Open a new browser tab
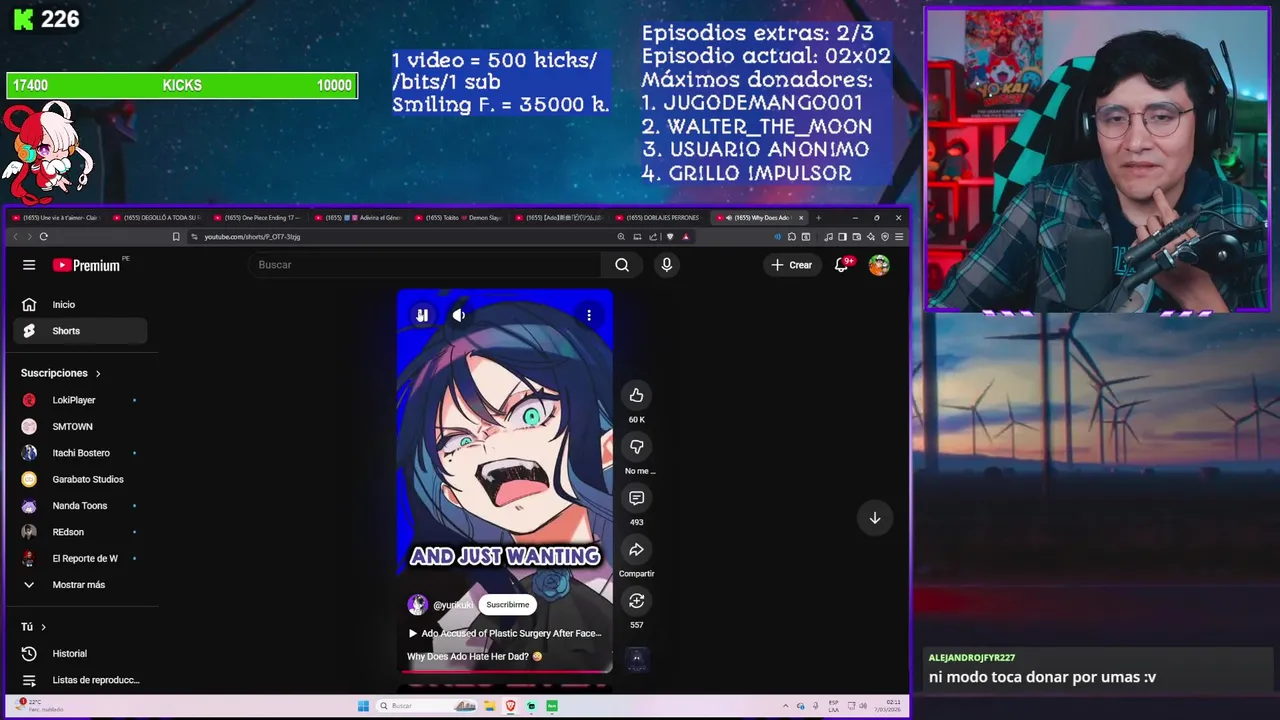The image size is (1280, 720). coord(818,218)
